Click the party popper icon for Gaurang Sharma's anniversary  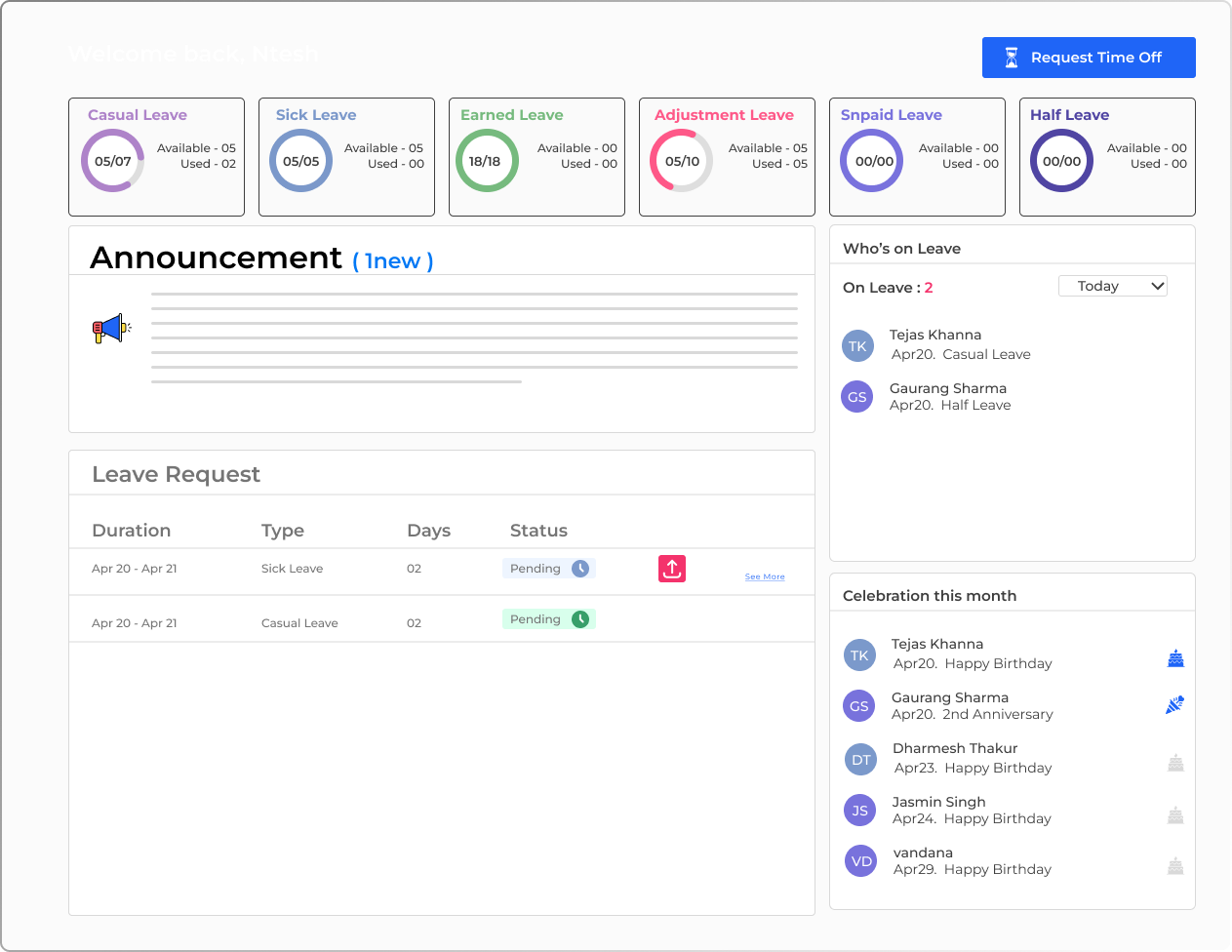point(1175,704)
